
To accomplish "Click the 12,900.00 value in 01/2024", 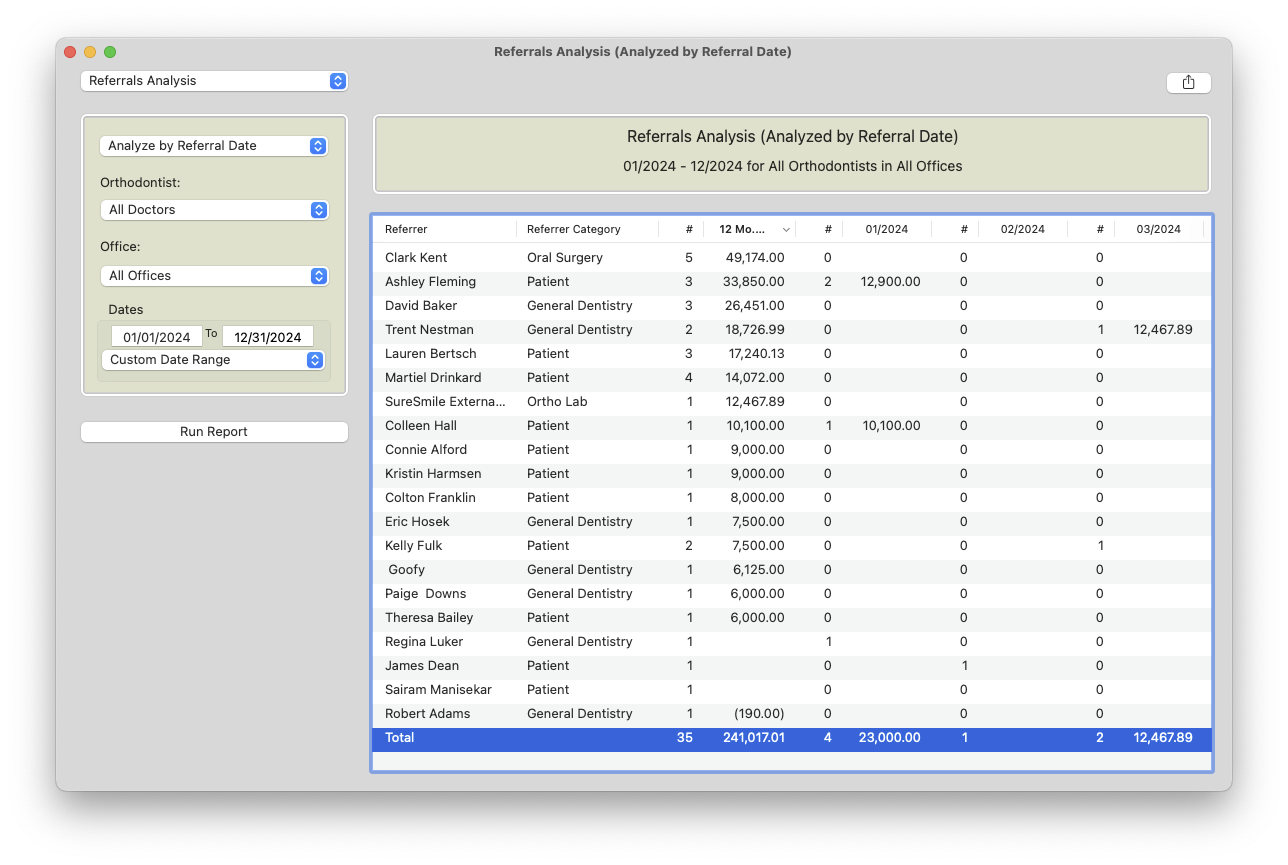I will 890,282.
